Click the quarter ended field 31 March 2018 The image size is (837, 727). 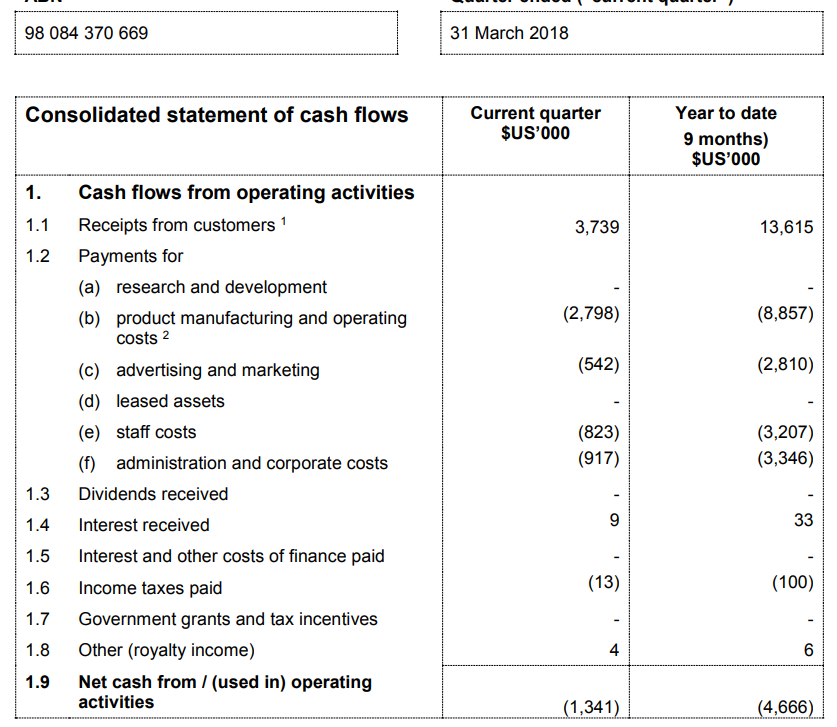(x=631, y=33)
